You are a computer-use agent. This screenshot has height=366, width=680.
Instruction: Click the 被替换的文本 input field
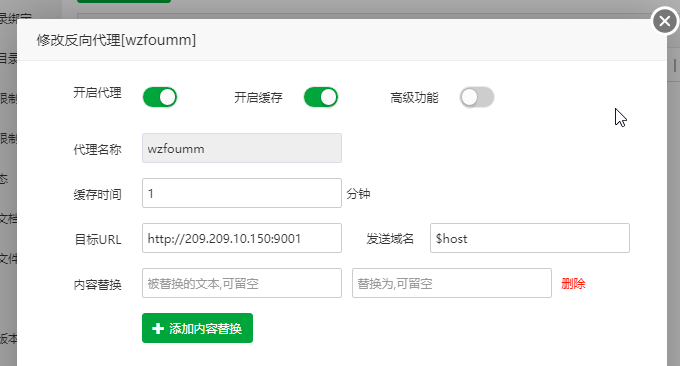pyautogui.click(x=242, y=283)
